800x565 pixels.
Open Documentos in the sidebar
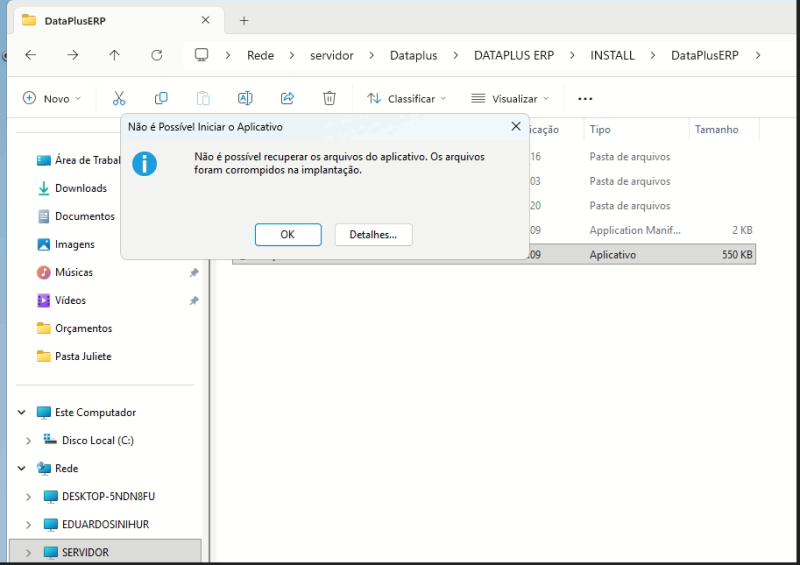tap(76, 216)
